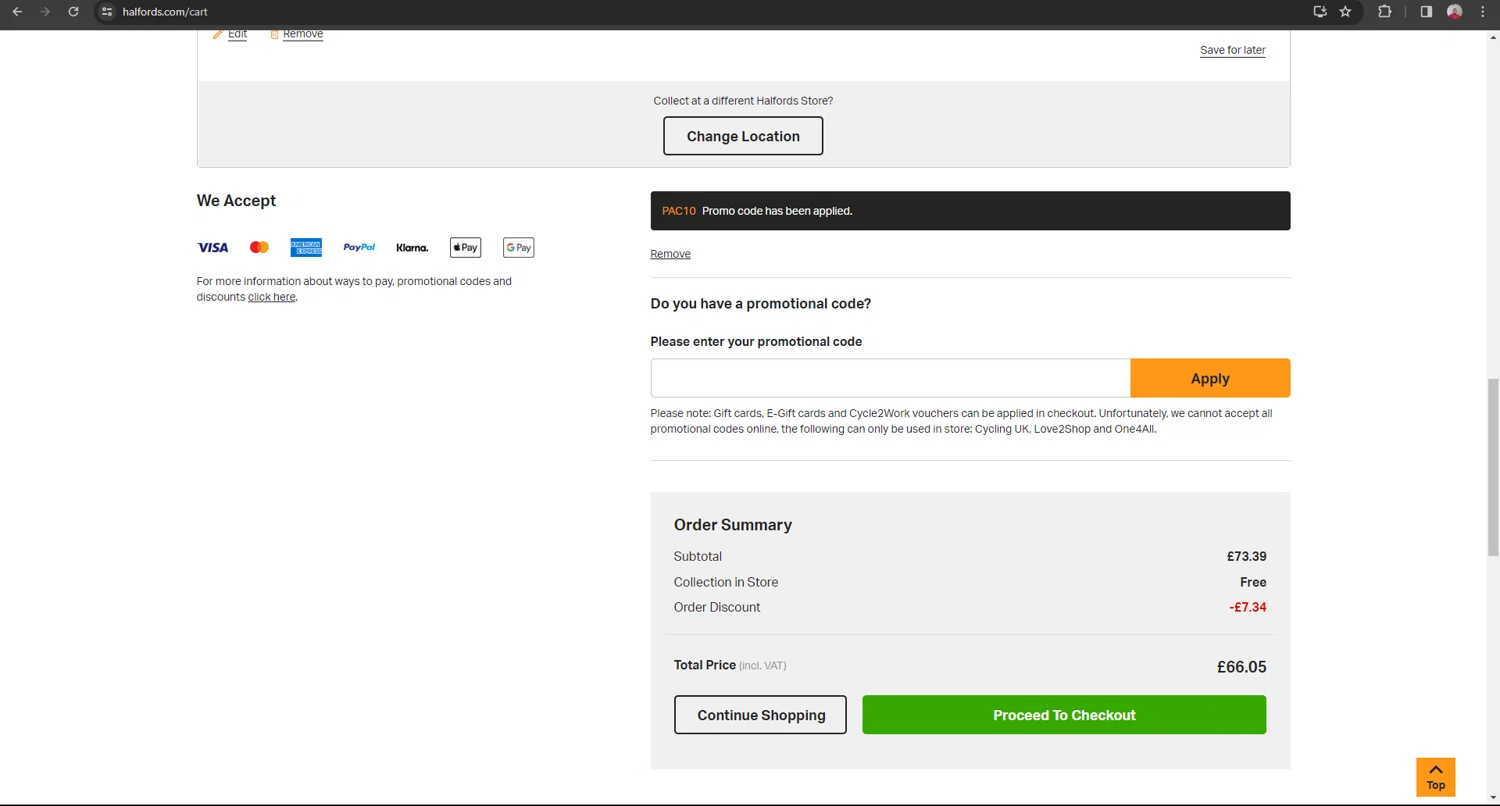The width and height of the screenshot is (1500, 806).
Task: Click the Klarna payment logo
Action: point(412,247)
